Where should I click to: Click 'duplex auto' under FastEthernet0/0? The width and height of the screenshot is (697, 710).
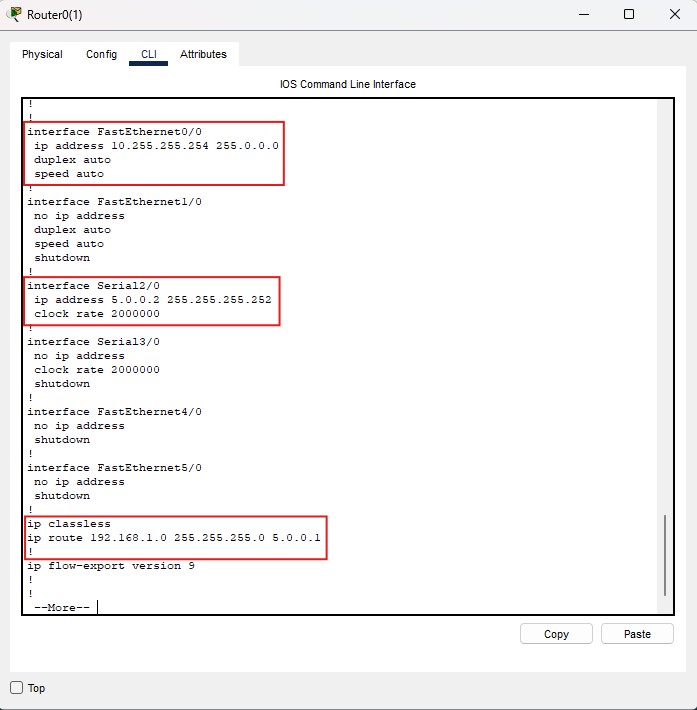[x=72, y=160]
